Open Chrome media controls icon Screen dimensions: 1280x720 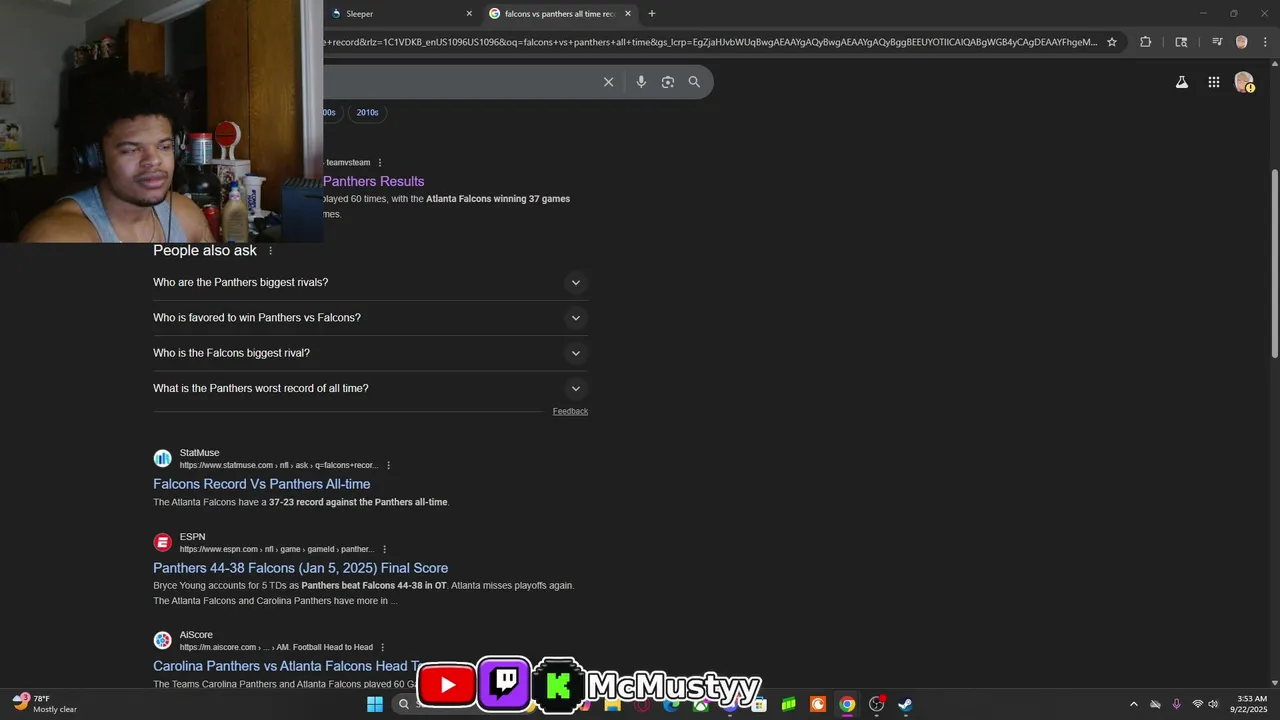(1217, 42)
